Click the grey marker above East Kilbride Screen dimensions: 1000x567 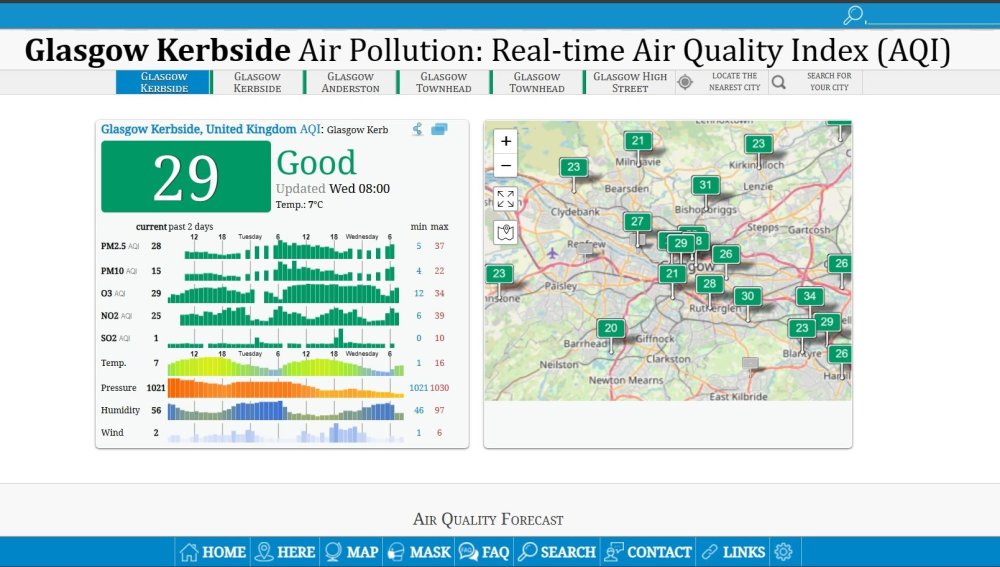(750, 364)
